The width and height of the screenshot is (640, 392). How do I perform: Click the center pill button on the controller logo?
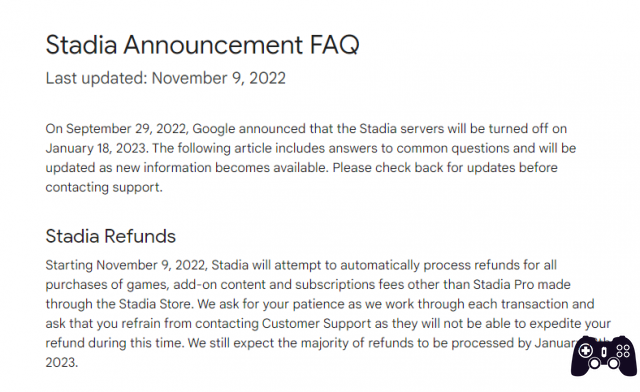[604, 352]
